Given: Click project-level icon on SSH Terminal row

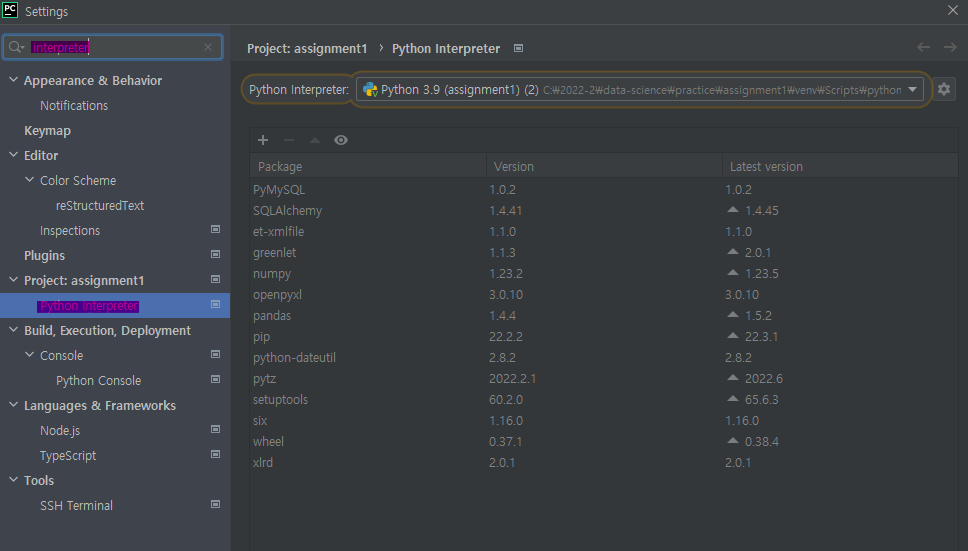Looking at the screenshot, I should pos(215,505).
